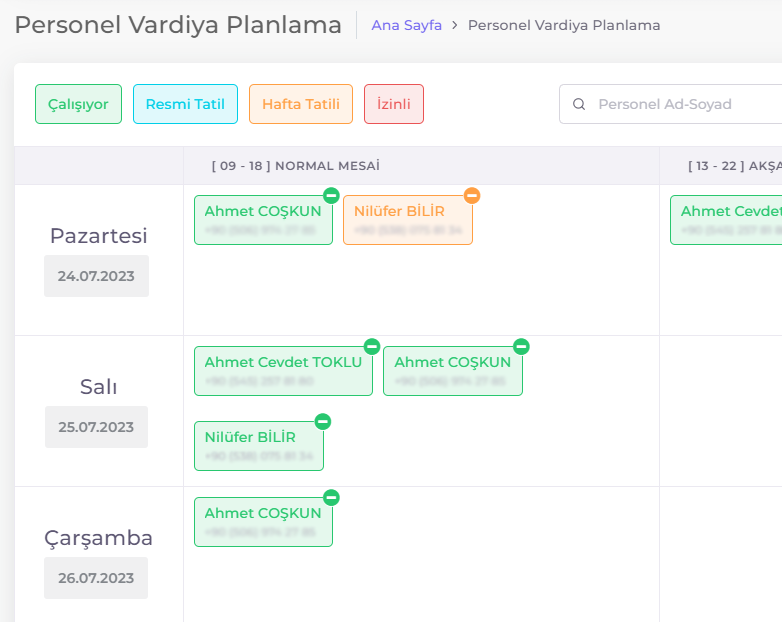Select Nilüfer BİLİR card on Pazartesi
782x622 pixels.
(407, 220)
